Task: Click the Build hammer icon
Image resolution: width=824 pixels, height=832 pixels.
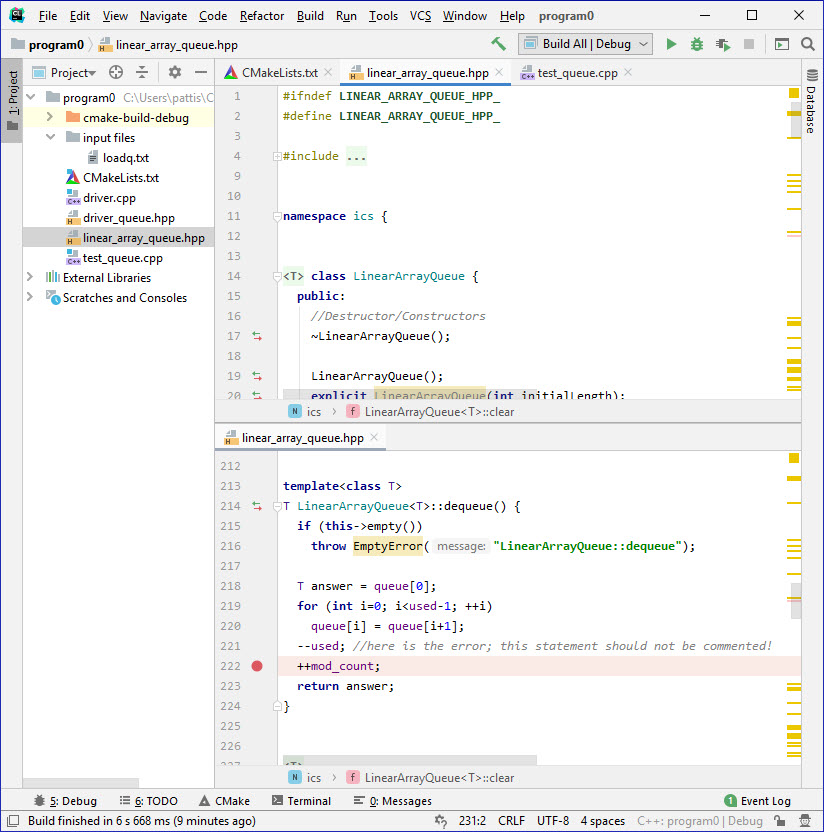Action: click(x=498, y=44)
